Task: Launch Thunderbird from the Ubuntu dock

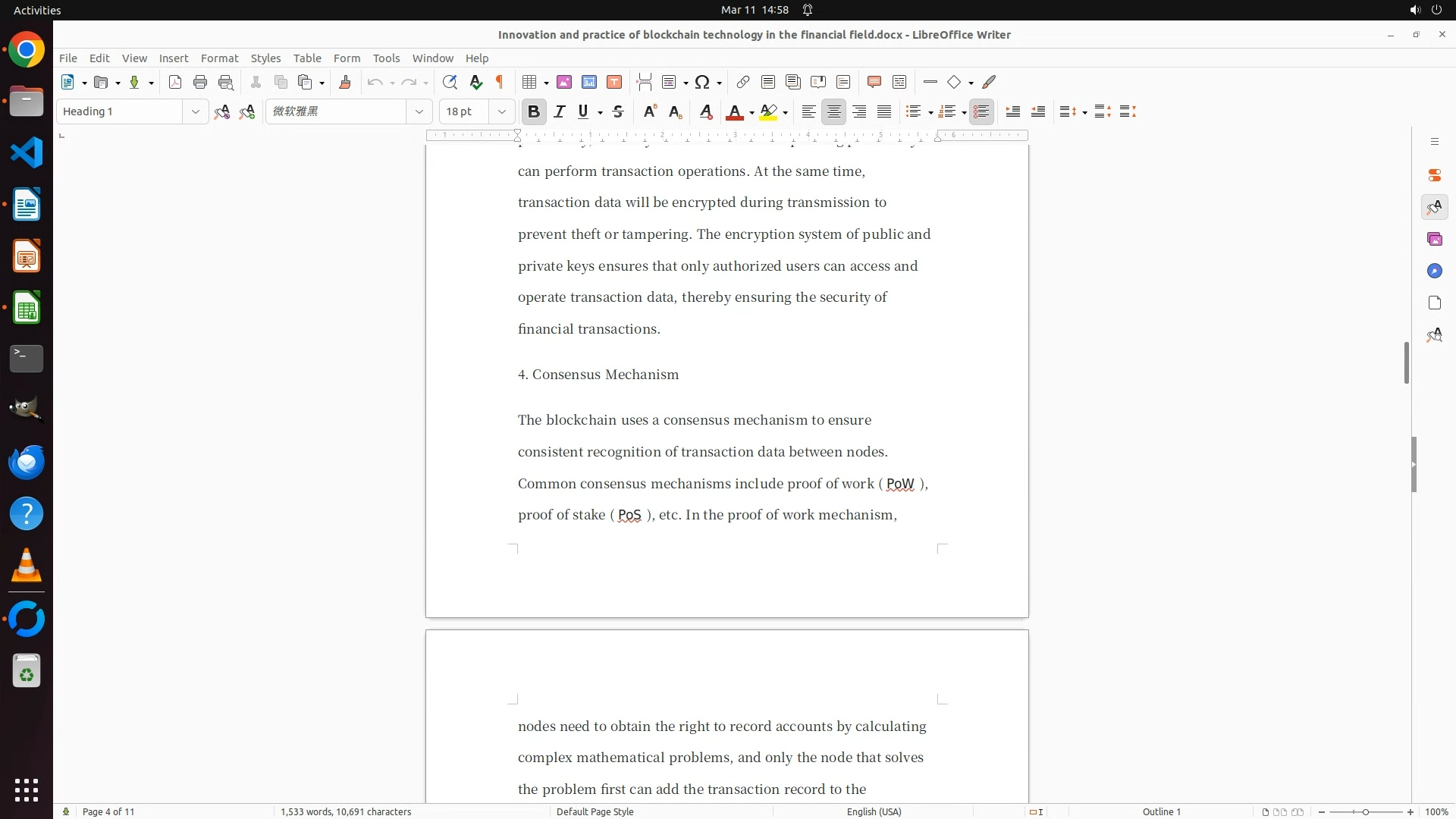Action: point(27,462)
